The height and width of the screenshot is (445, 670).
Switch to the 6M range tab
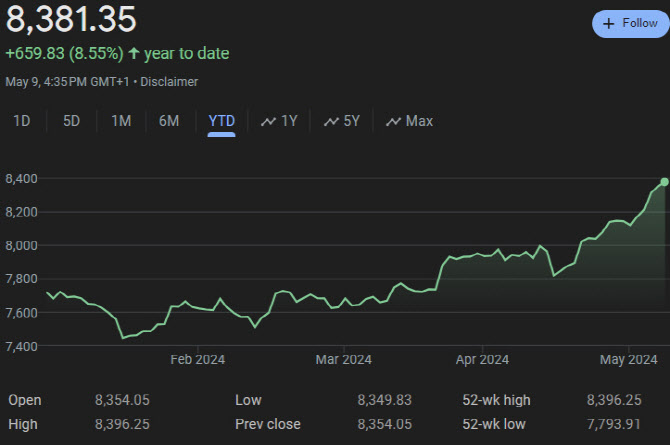pyautogui.click(x=169, y=121)
